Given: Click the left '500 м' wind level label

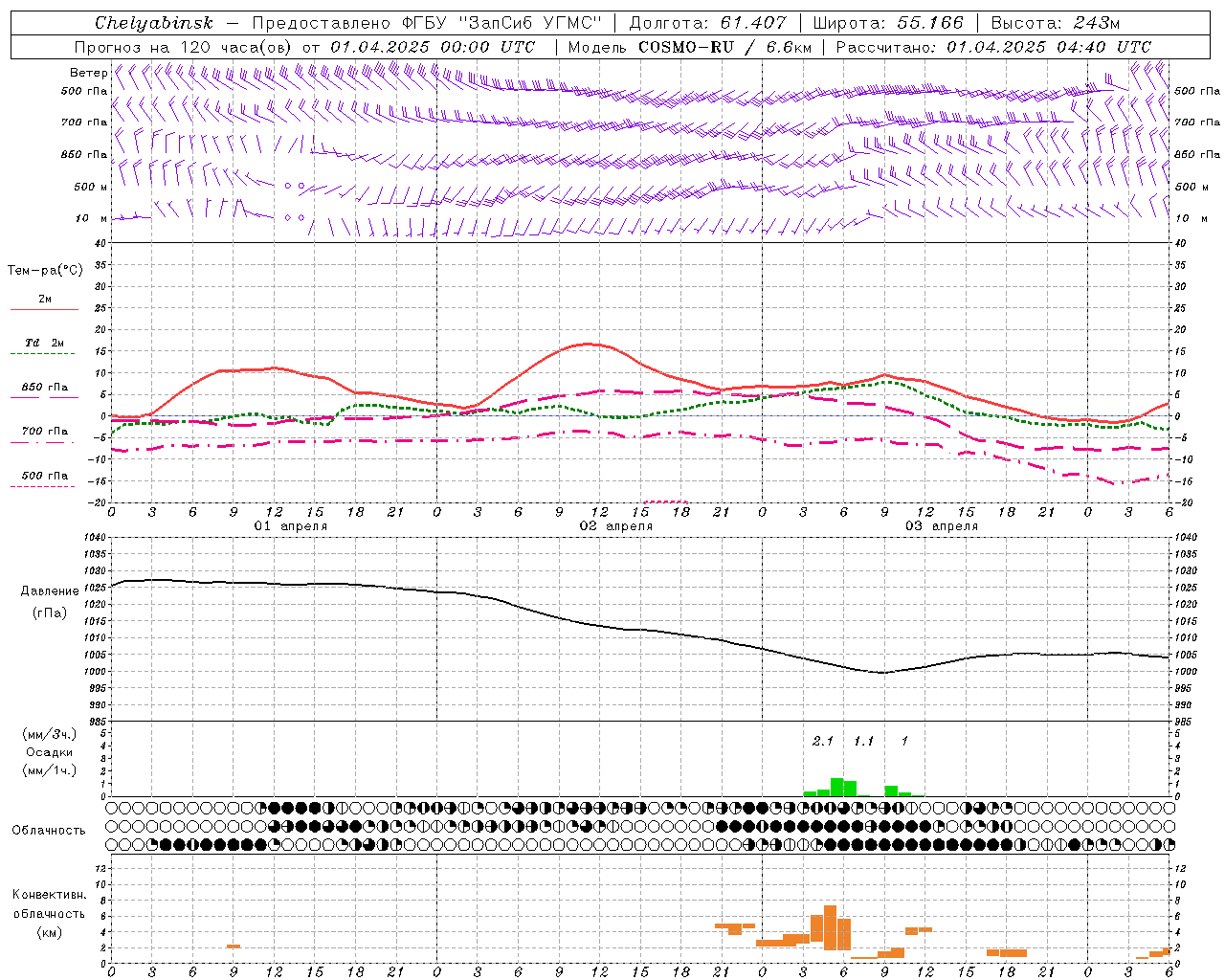Looking at the screenshot, I should pos(91,187).
